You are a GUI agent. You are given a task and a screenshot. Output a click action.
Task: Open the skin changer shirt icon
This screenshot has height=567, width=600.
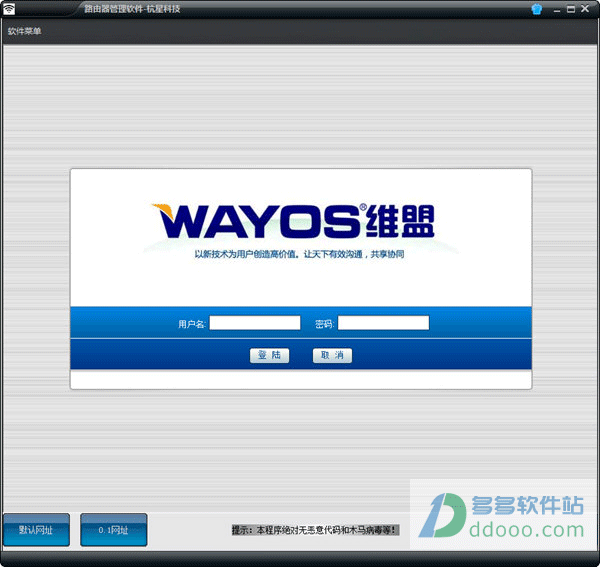coord(536,9)
